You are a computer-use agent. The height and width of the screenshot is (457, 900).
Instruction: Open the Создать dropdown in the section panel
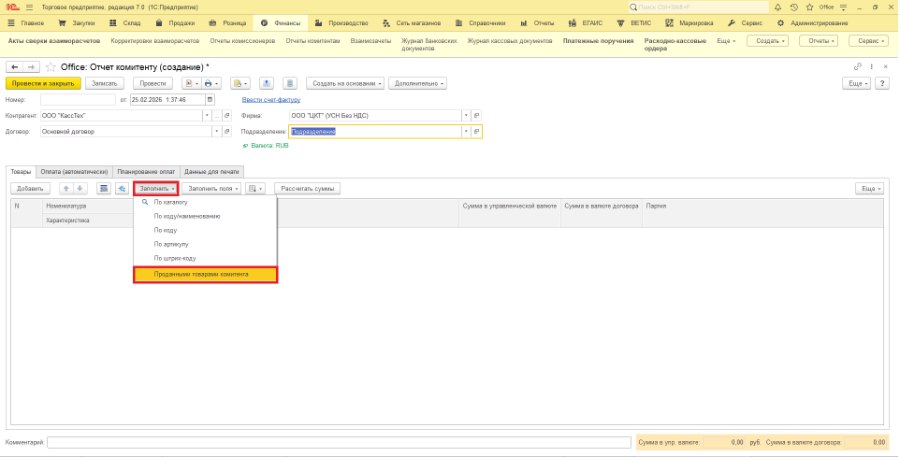[768, 41]
